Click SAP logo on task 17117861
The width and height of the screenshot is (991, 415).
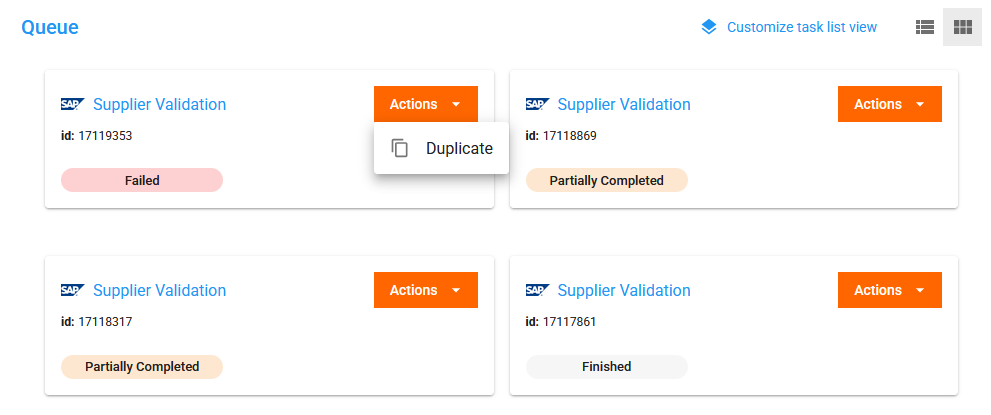pyautogui.click(x=537, y=290)
